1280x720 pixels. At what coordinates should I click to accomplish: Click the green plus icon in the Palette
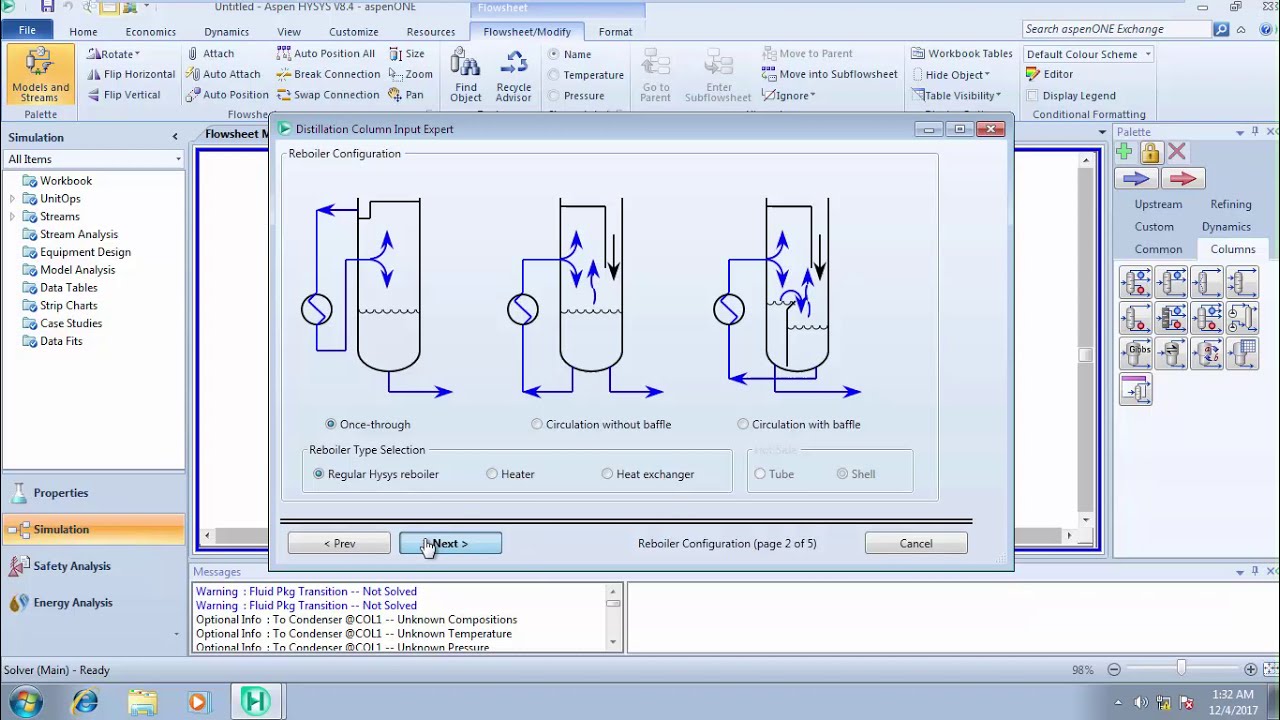point(1125,152)
